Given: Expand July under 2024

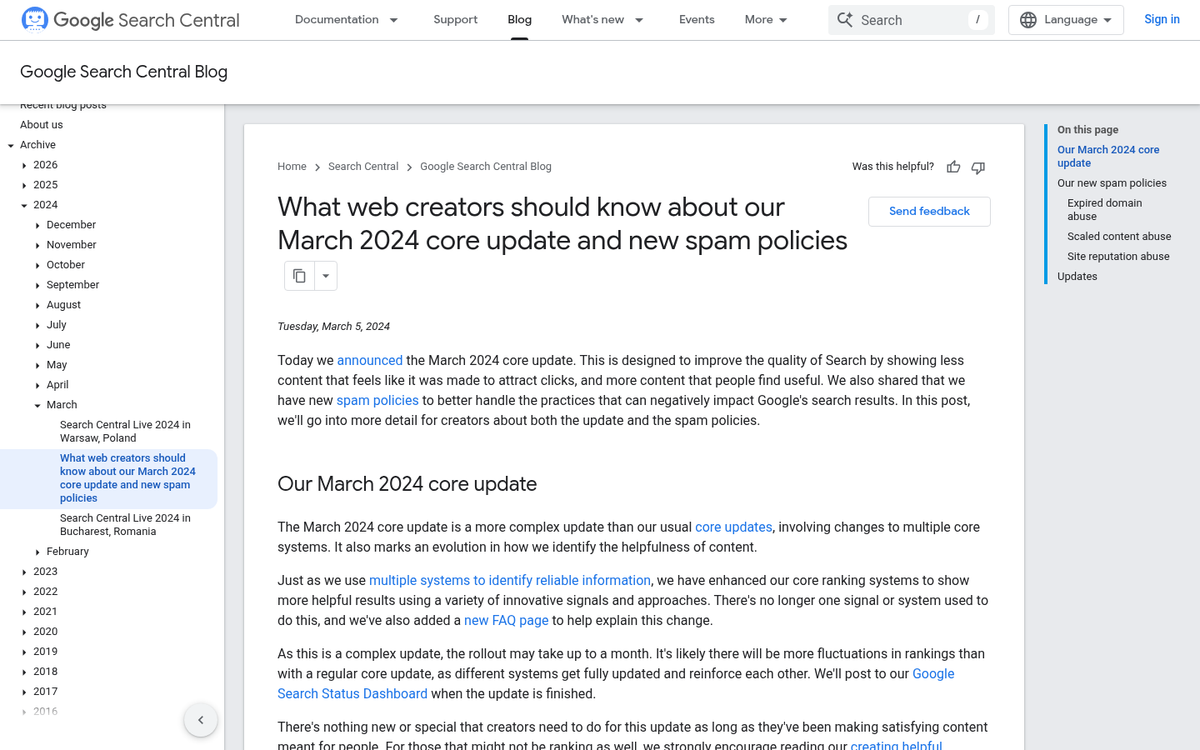Looking at the screenshot, I should 38,325.
